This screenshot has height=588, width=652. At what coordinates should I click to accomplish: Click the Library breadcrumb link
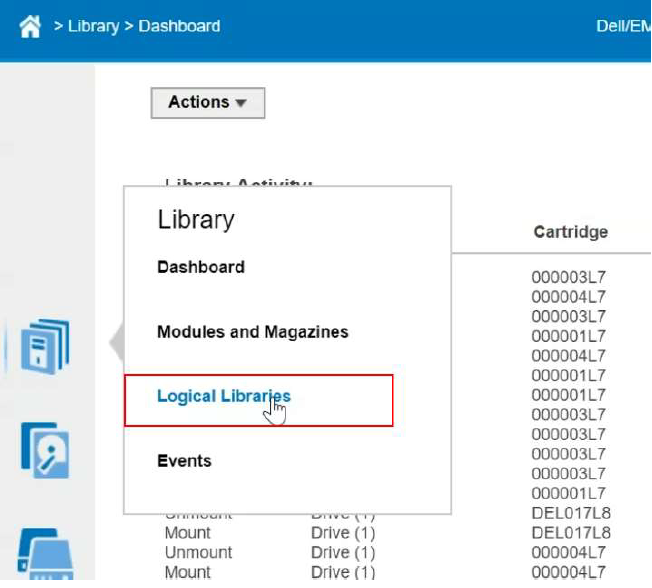tap(93, 26)
